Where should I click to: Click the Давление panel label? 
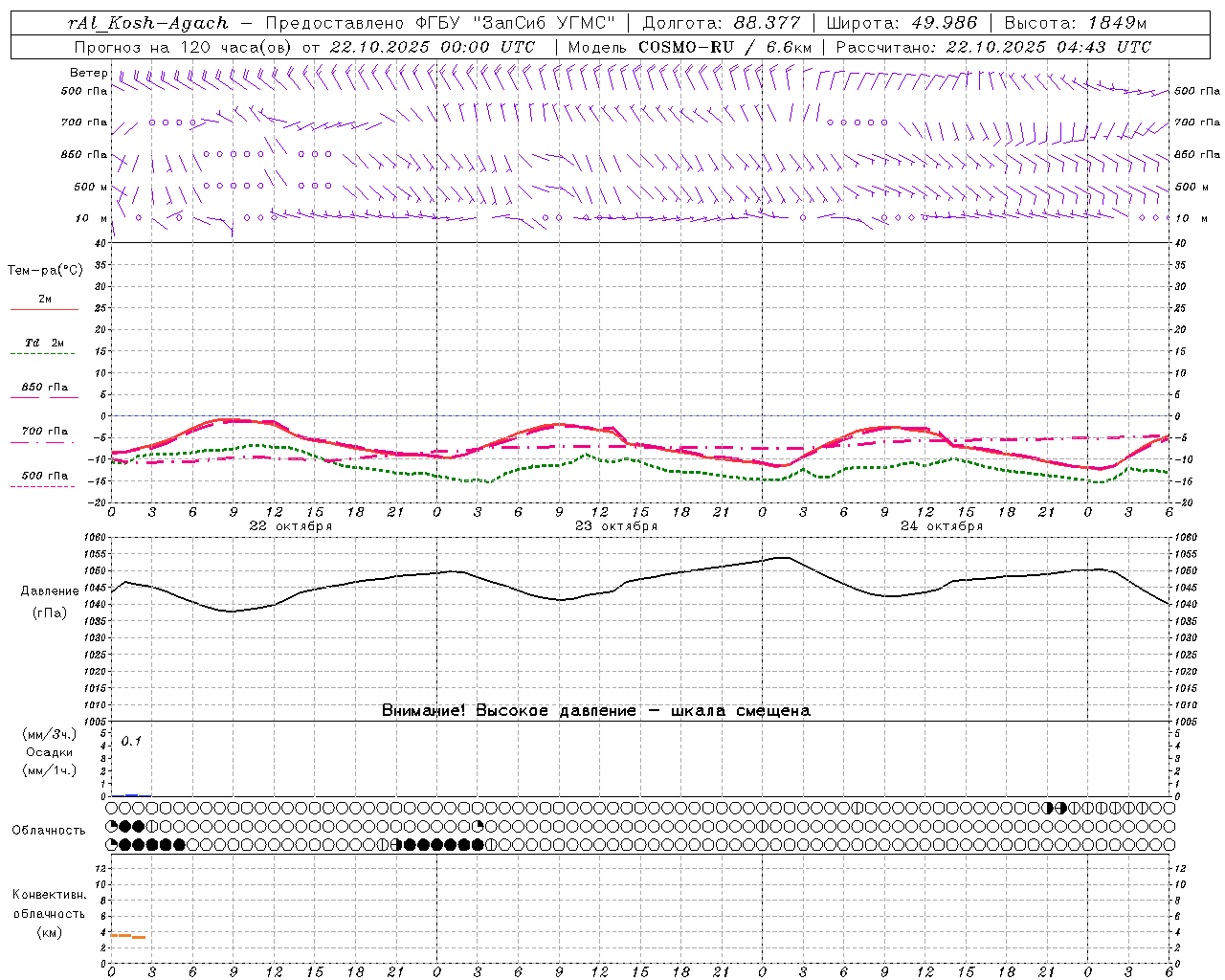50,591
